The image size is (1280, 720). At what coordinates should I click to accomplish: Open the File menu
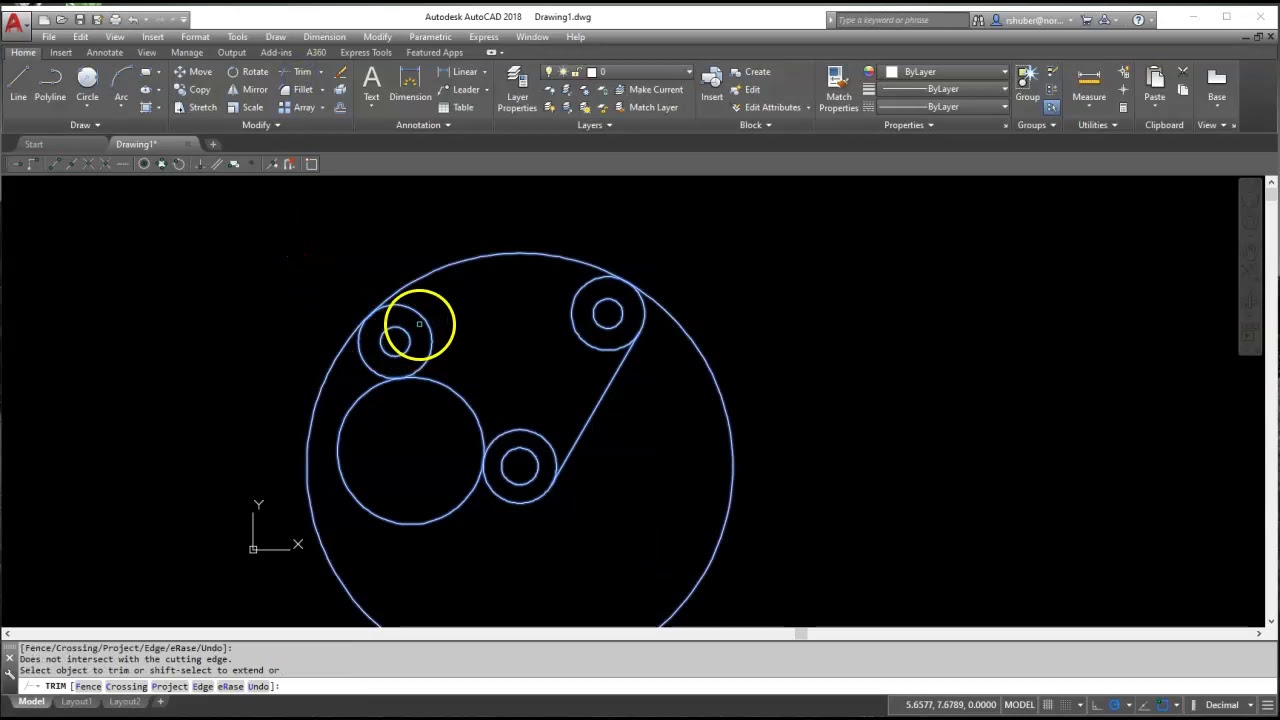(49, 37)
